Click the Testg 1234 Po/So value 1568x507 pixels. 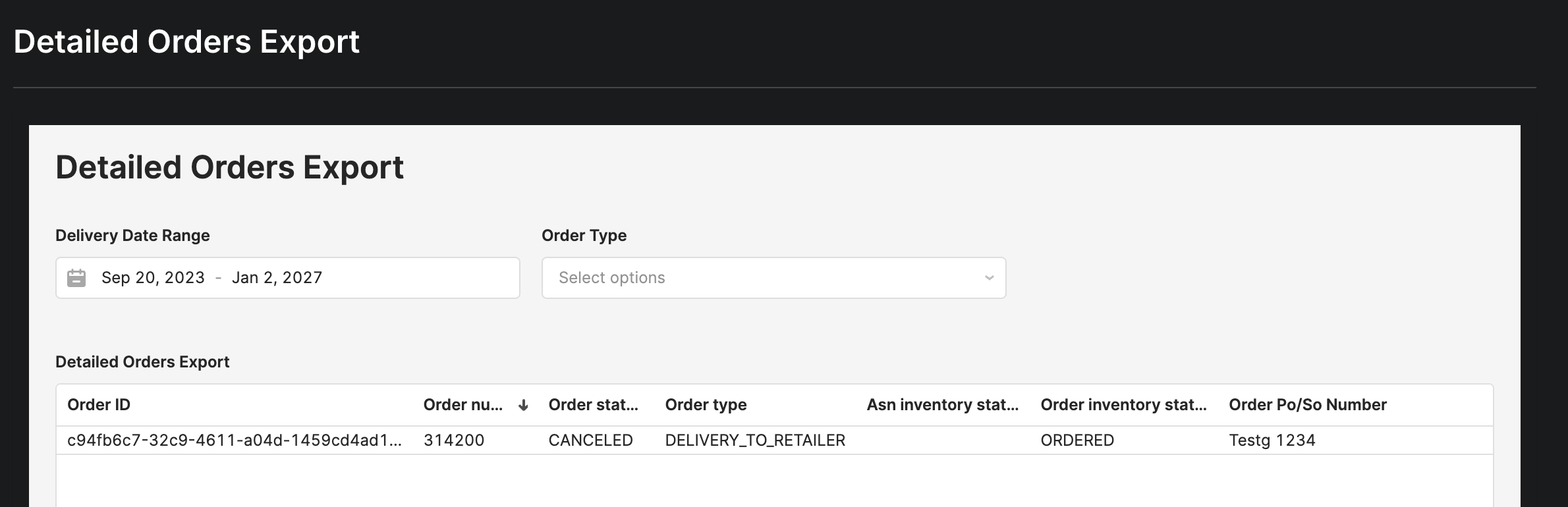(x=1272, y=440)
